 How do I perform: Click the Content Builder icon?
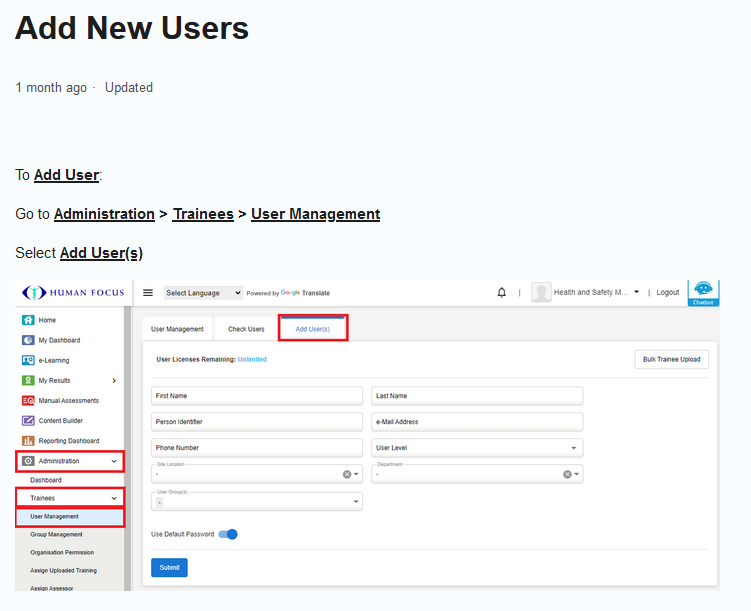tap(28, 421)
